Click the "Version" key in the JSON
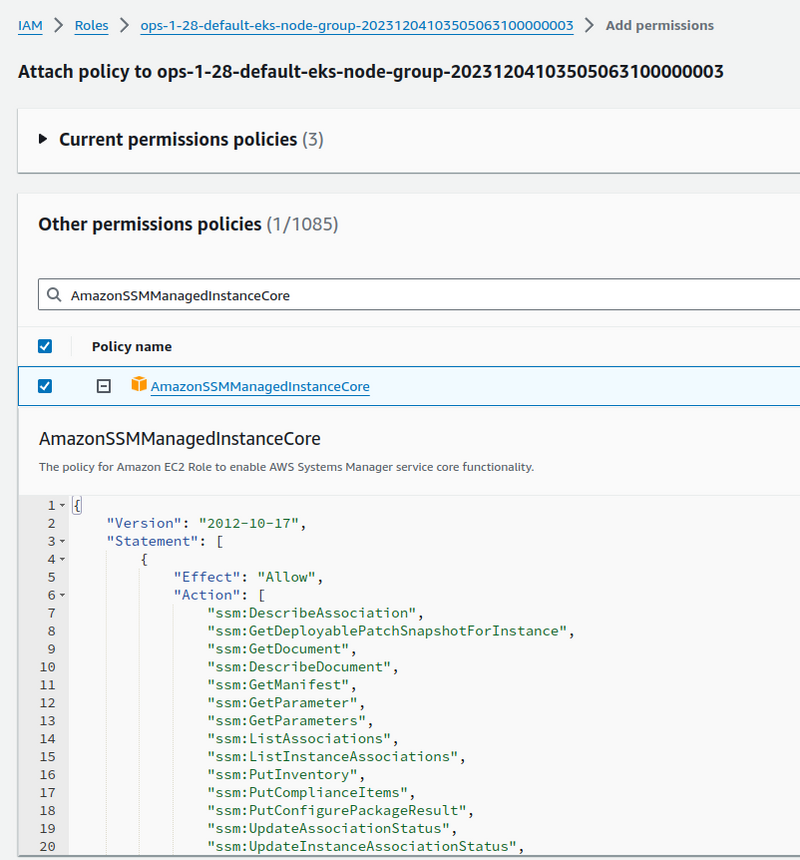This screenshot has height=860, width=800. pyautogui.click(x=144, y=523)
